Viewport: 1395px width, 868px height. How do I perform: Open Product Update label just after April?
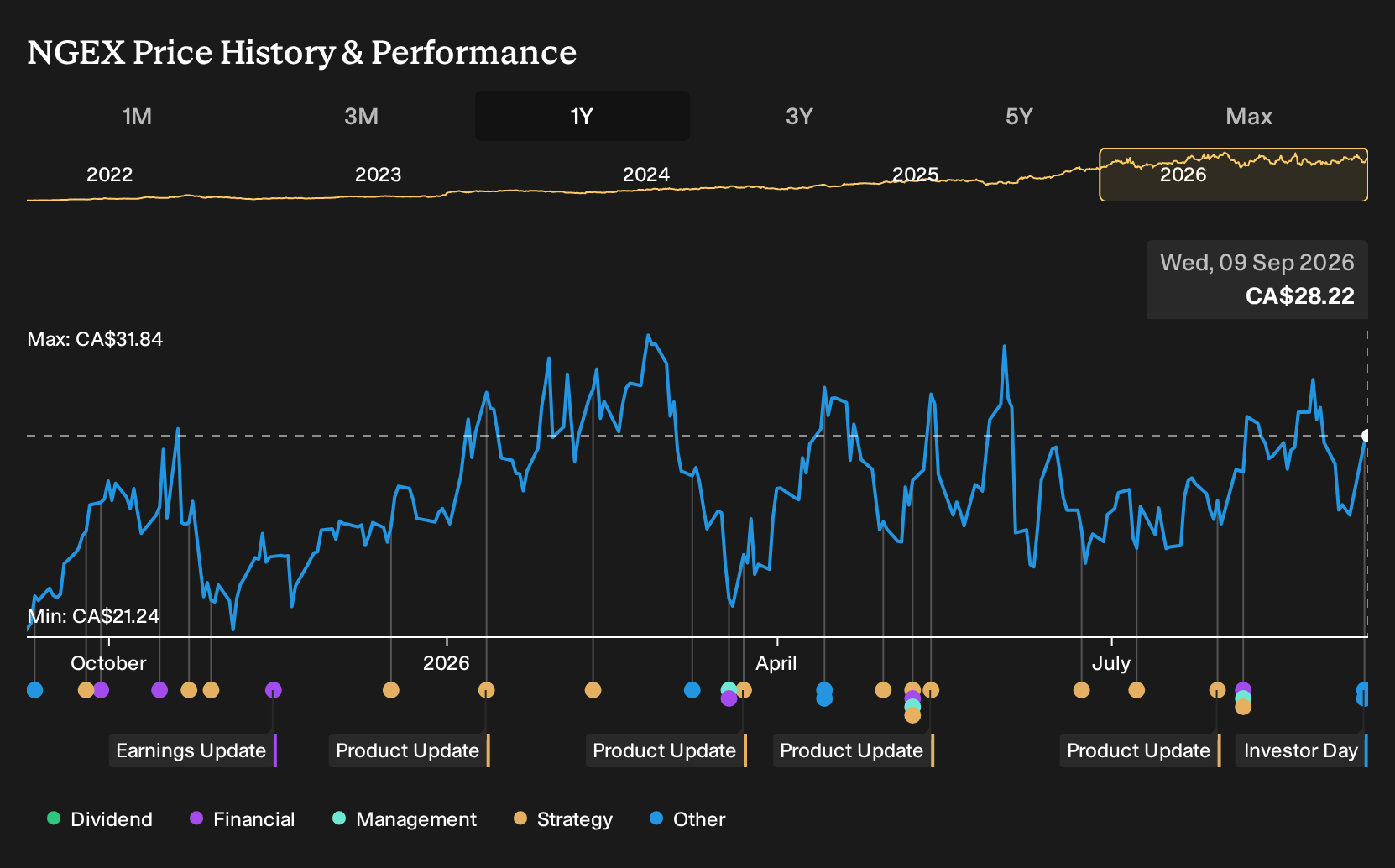pyautogui.click(x=853, y=750)
